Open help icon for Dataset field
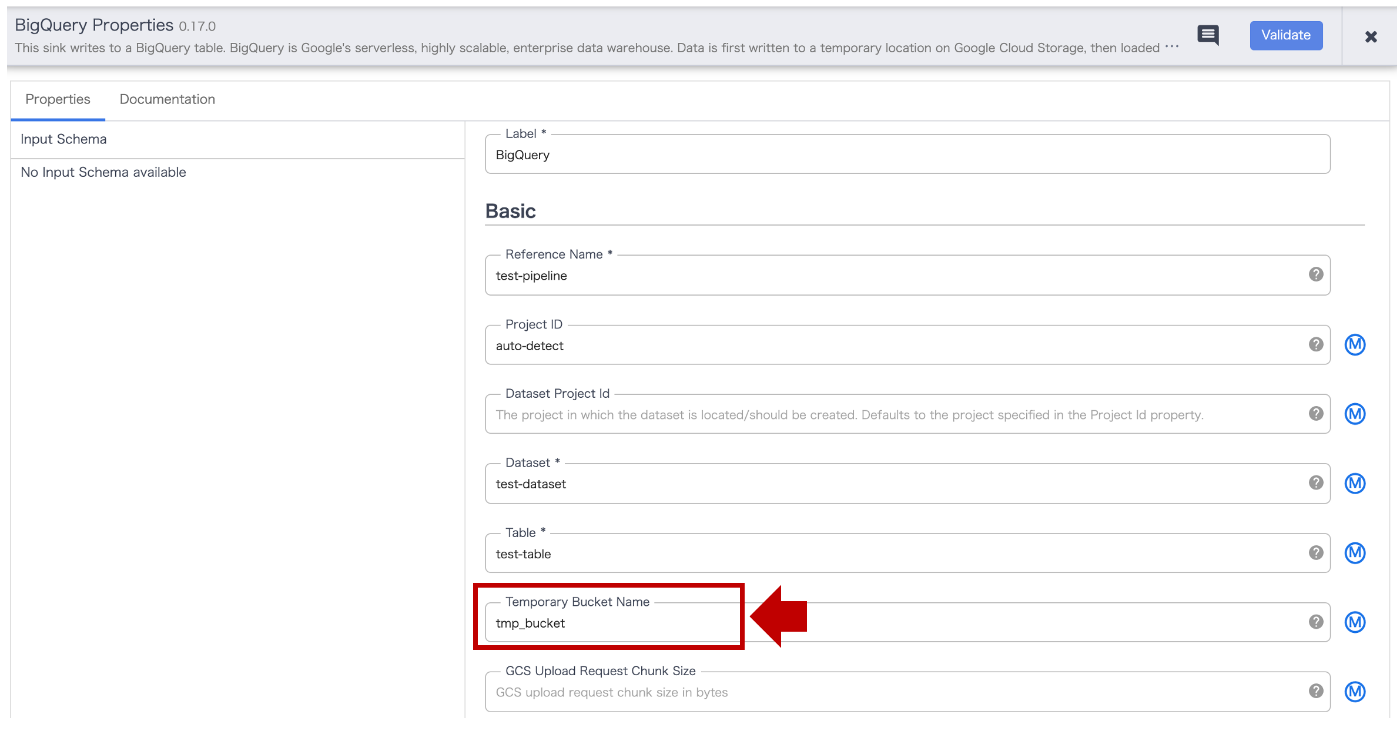Image resolution: width=1400 pixels, height=731 pixels. click(x=1316, y=483)
